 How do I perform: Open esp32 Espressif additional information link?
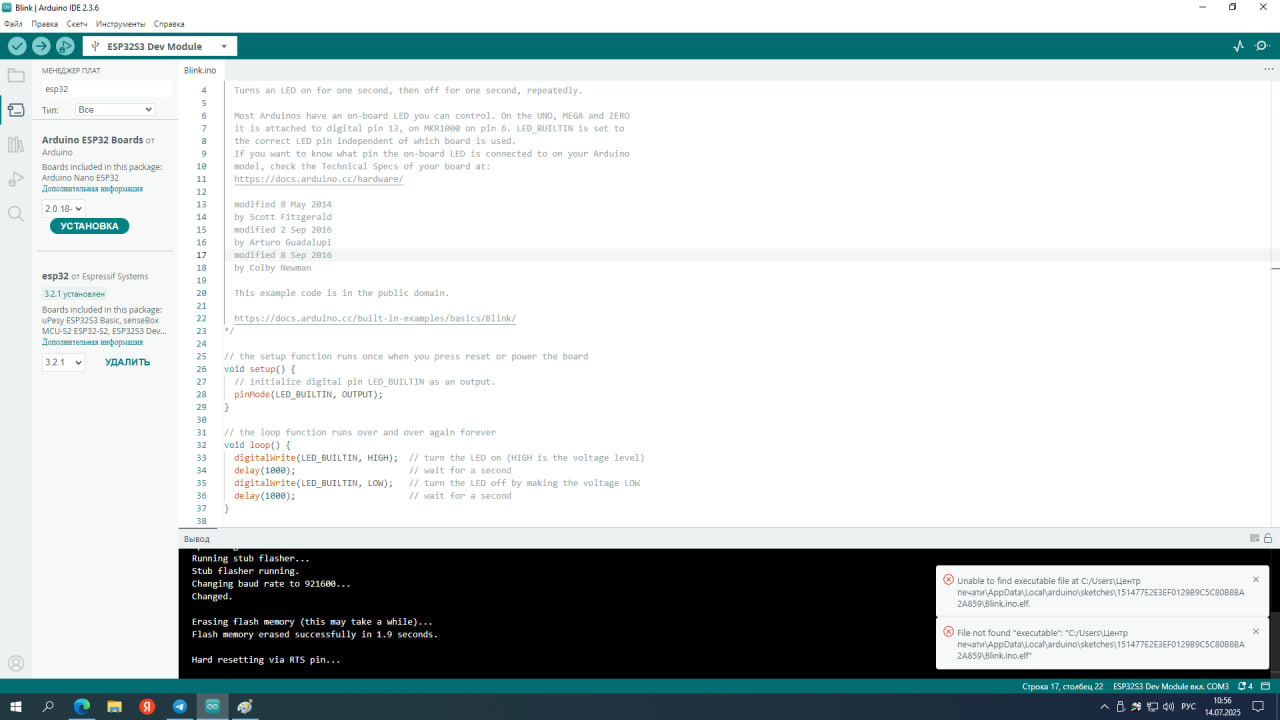click(92, 342)
